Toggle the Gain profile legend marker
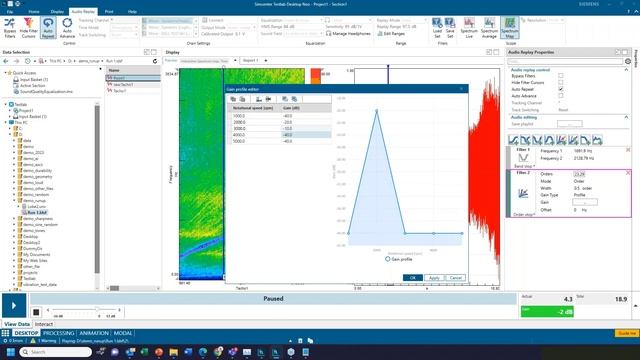 coord(387,259)
